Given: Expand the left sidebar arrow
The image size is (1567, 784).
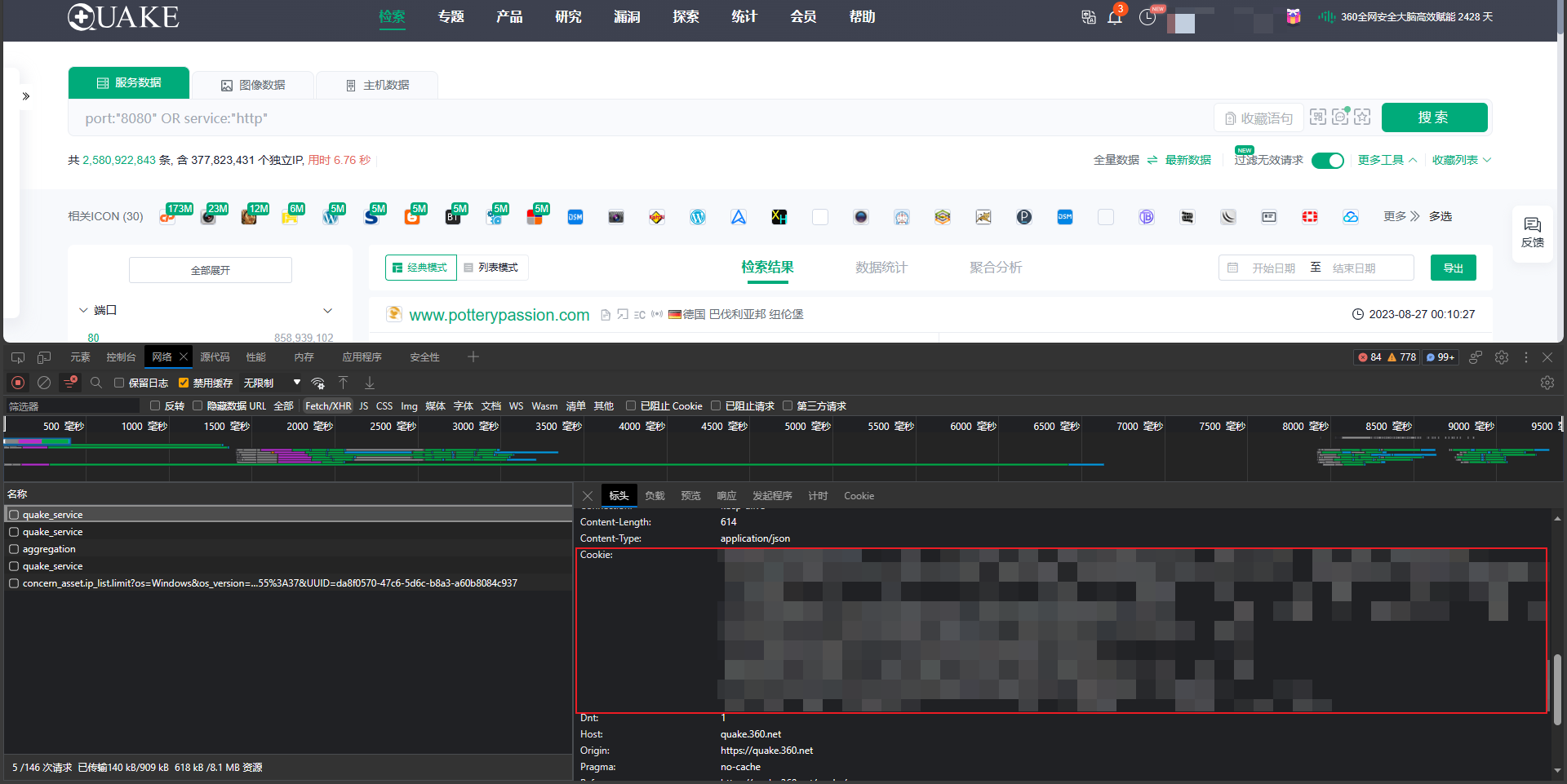Looking at the screenshot, I should coord(26,96).
